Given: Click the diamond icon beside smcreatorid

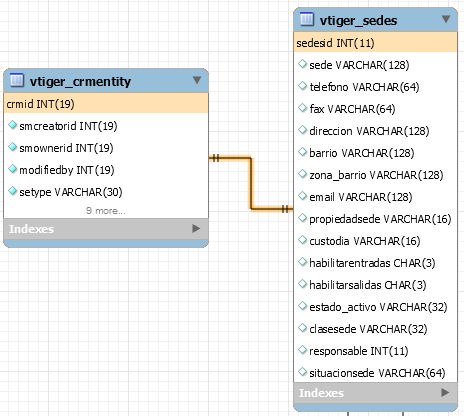Looking at the screenshot, I should pyautogui.click(x=12, y=125).
